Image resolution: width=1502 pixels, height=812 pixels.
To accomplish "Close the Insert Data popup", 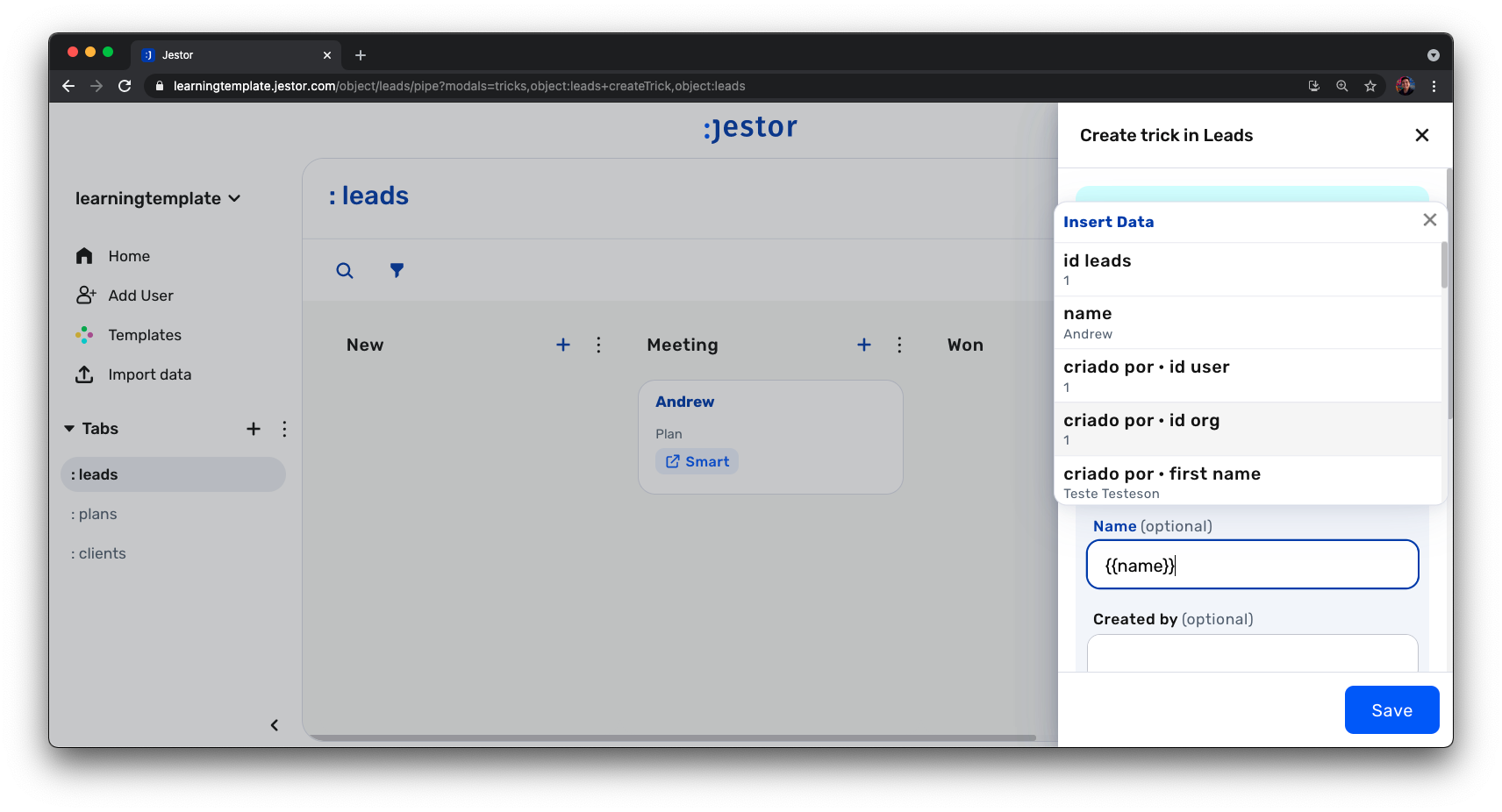I will point(1430,220).
